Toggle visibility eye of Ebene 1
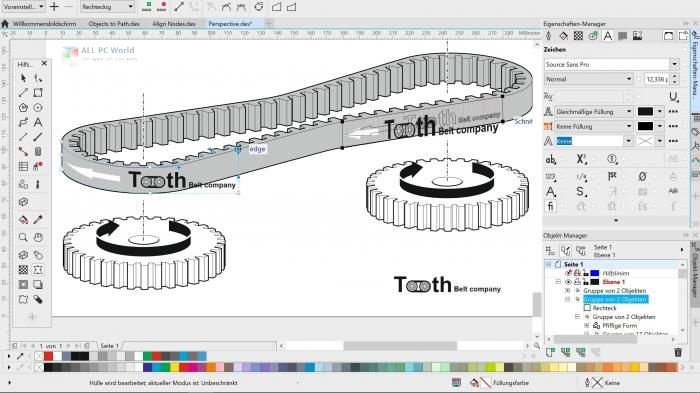700x393 pixels. [568, 282]
